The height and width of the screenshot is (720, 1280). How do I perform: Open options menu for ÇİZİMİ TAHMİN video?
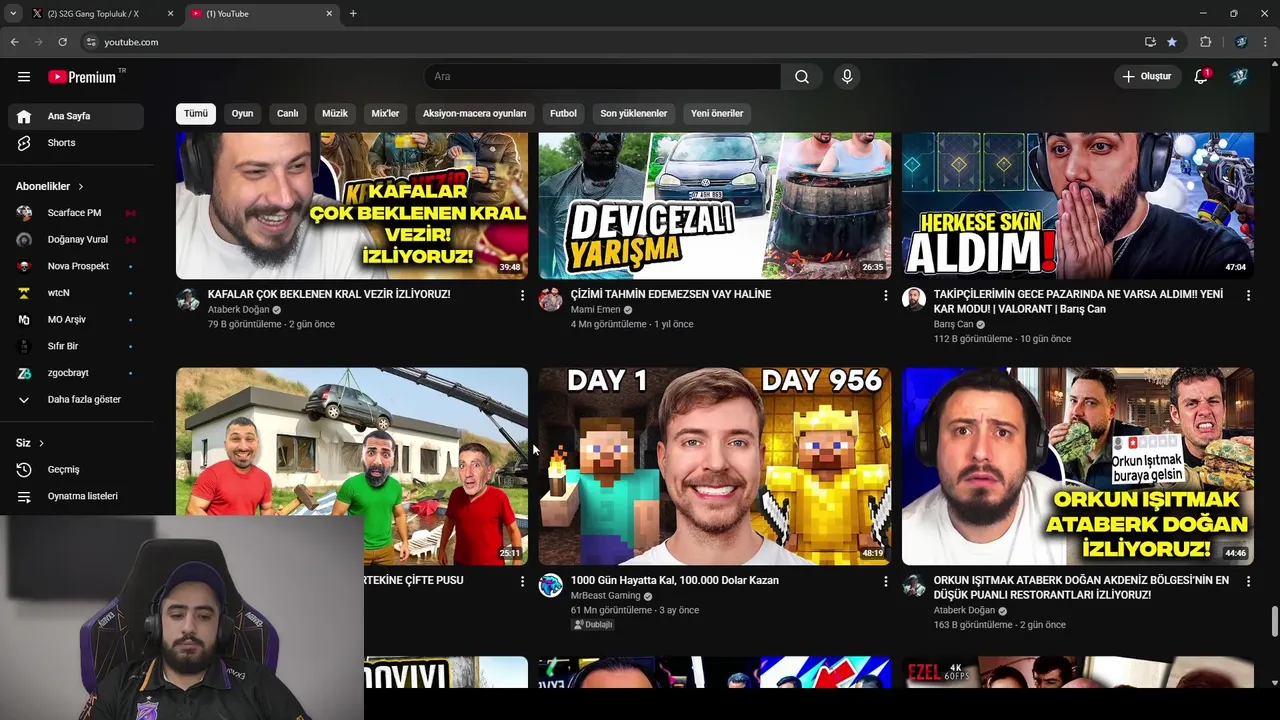pos(885,296)
